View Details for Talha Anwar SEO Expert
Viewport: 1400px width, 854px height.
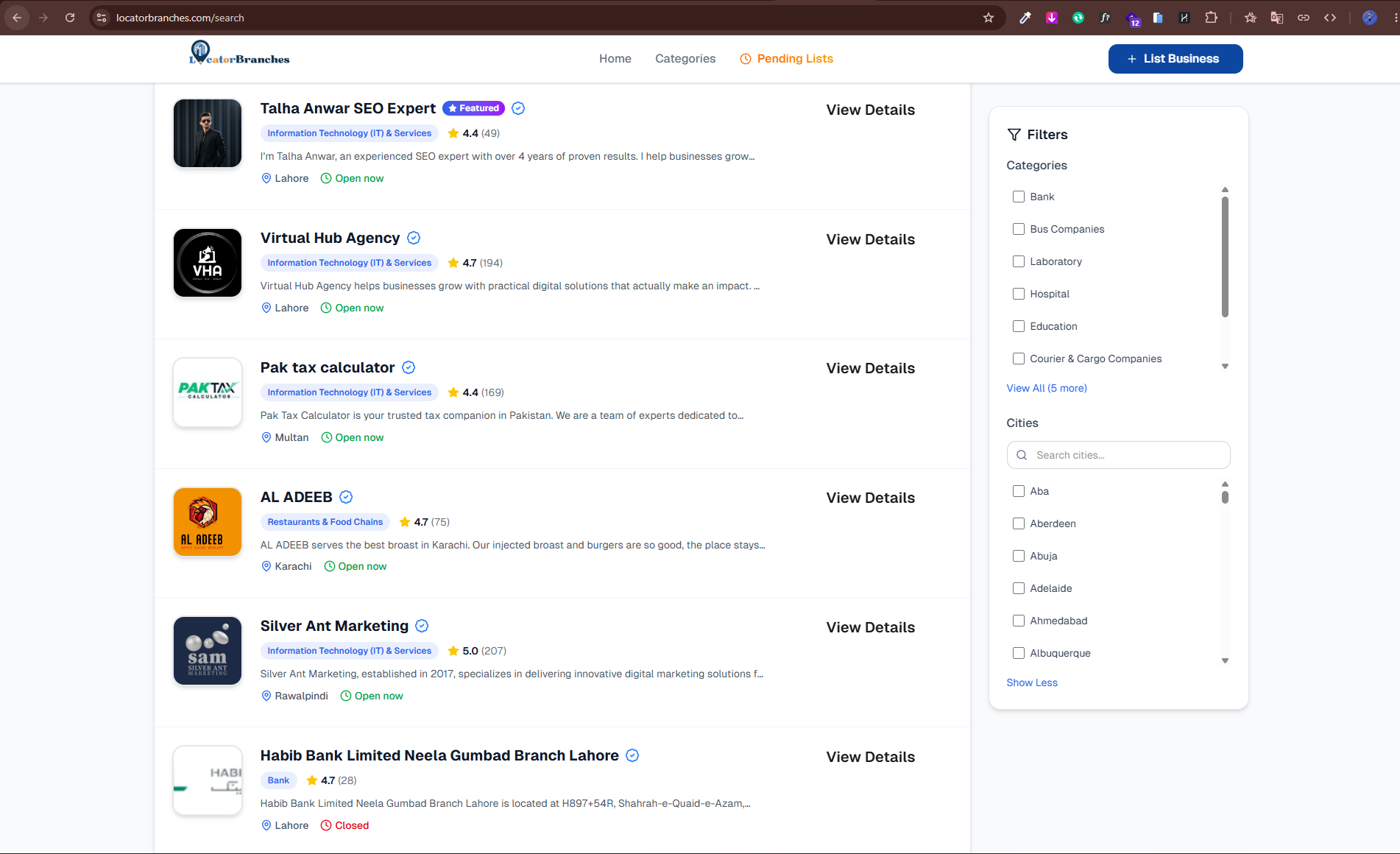[x=871, y=110]
